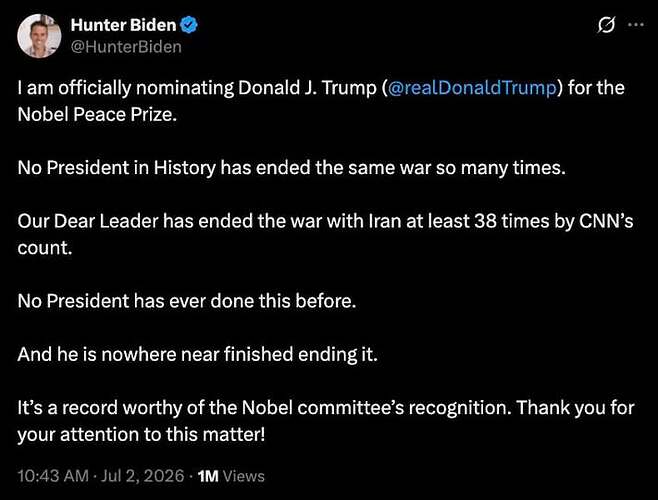Screen dimensions: 658x500
Task: Click 'No President has ever done this before.'
Action: (x=187, y=301)
